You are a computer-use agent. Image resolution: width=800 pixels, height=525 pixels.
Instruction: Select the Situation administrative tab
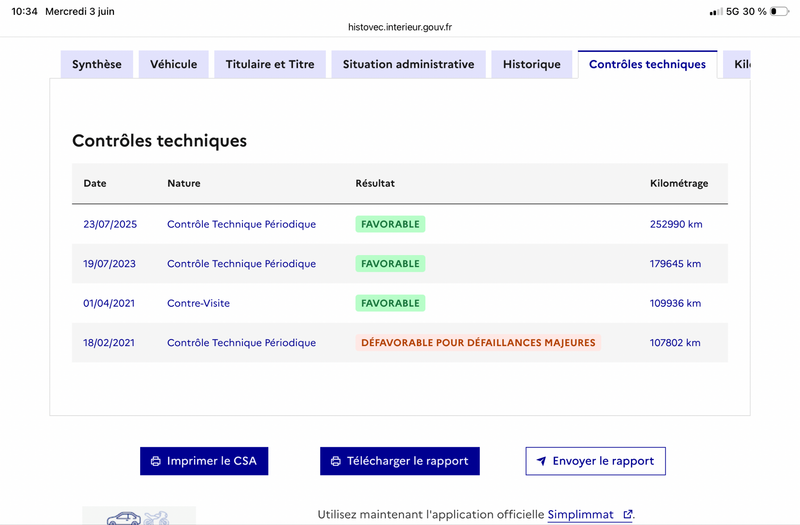[408, 64]
